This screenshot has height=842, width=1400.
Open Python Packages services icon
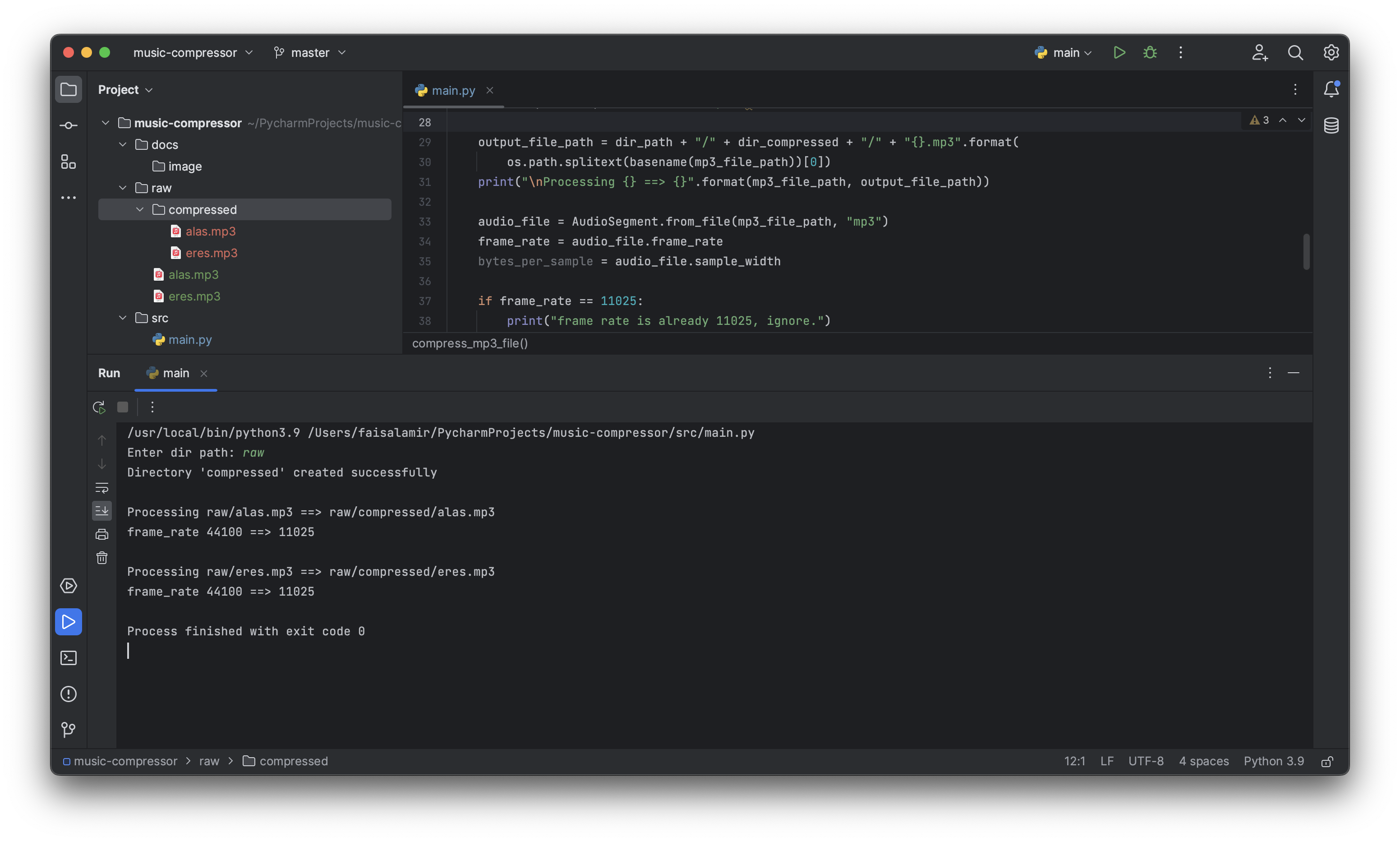[x=68, y=586]
